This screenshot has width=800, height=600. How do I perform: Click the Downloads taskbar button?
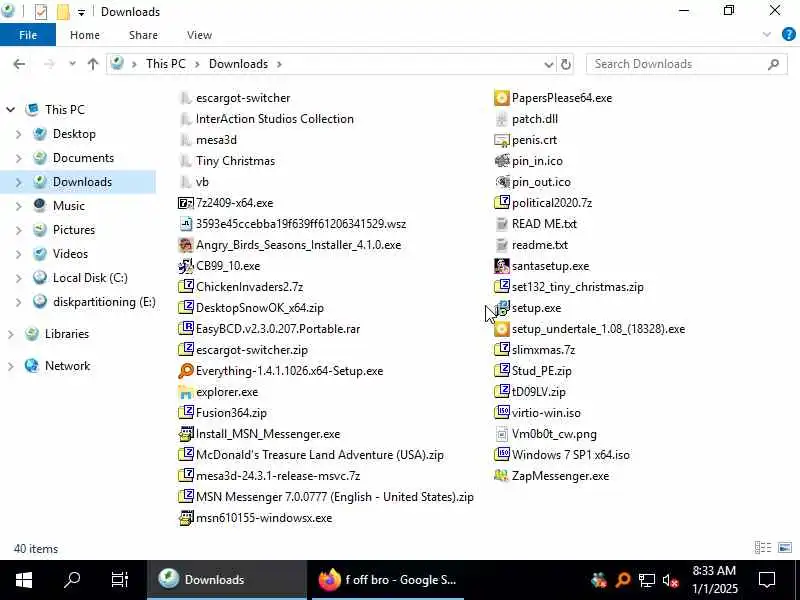click(227, 580)
